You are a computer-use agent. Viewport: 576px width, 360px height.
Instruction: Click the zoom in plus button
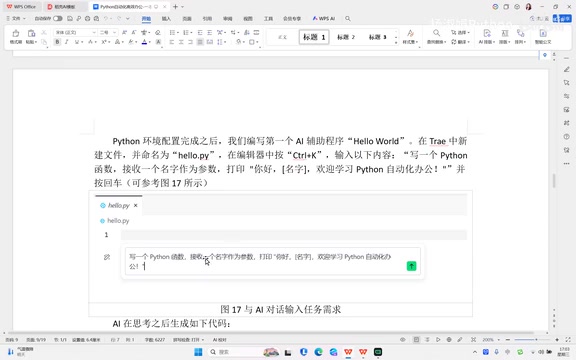557,340
